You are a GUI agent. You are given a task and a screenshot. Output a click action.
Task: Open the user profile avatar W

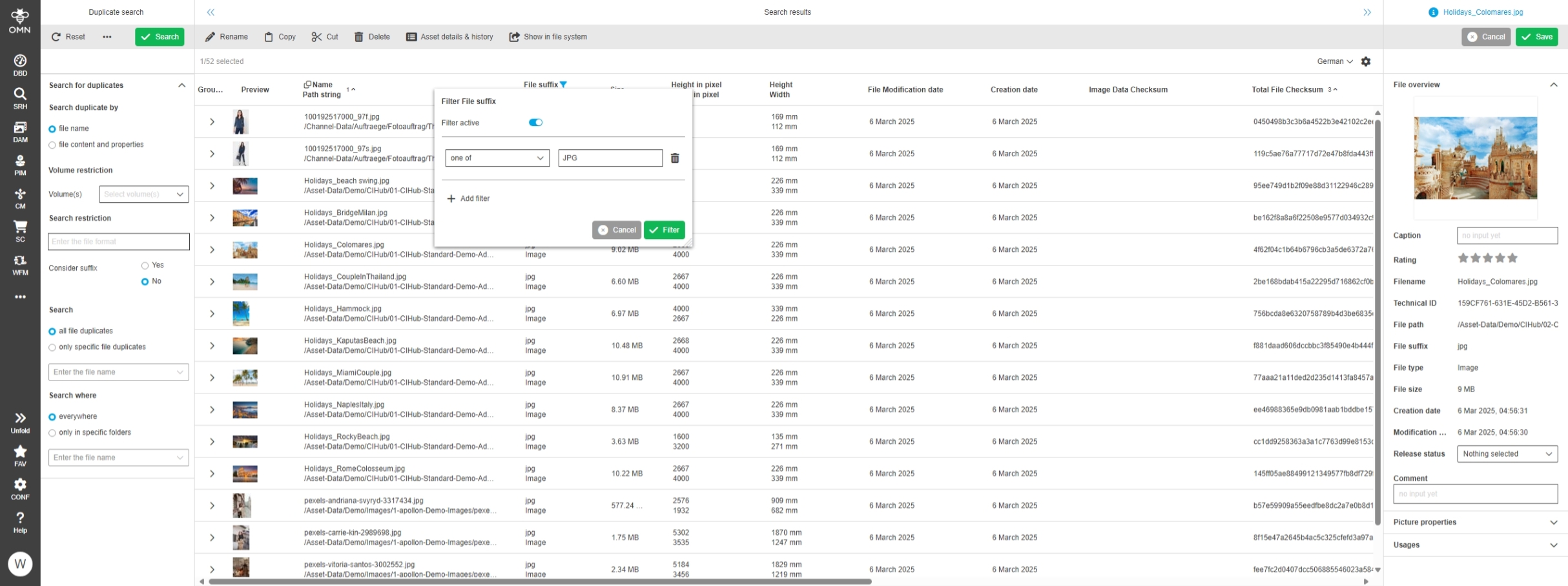pos(20,564)
